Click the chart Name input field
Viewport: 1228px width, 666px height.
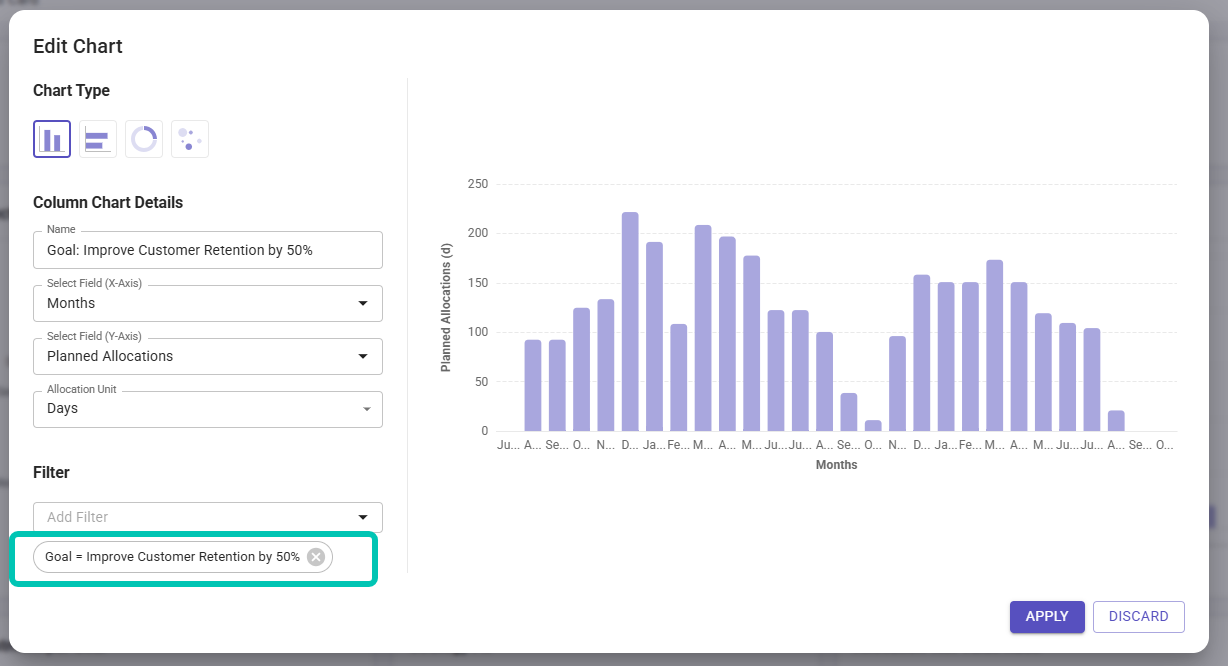(208, 250)
